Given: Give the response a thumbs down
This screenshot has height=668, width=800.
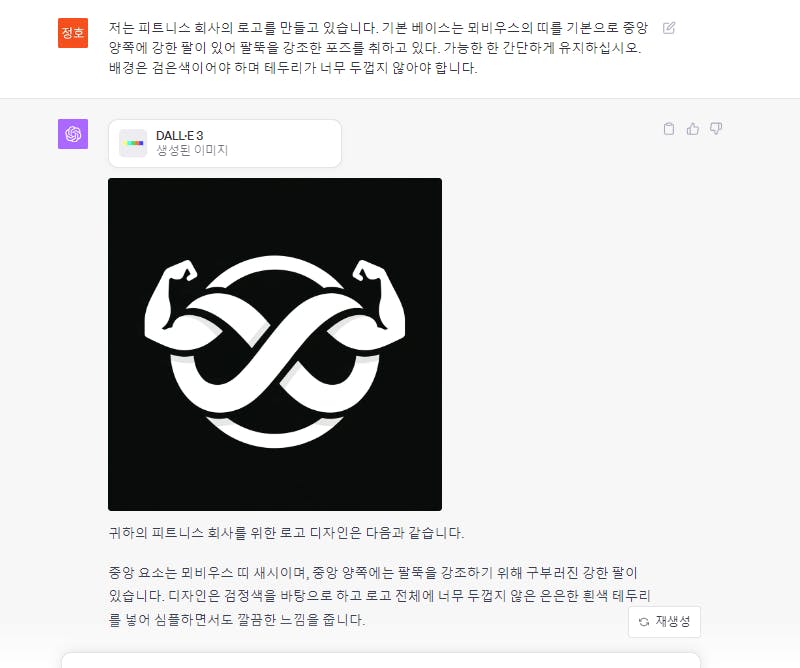Looking at the screenshot, I should click(x=716, y=129).
